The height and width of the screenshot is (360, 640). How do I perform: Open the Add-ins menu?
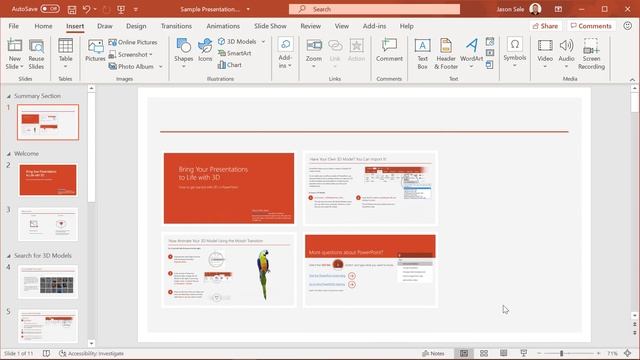point(285,53)
